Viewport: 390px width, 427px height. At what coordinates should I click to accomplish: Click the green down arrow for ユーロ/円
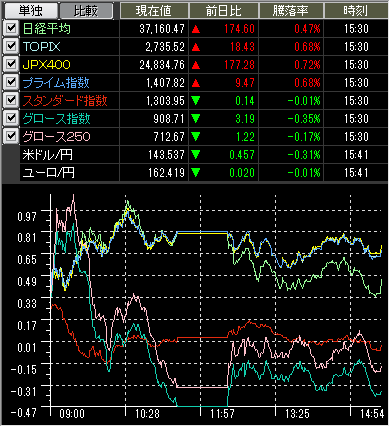click(196, 173)
